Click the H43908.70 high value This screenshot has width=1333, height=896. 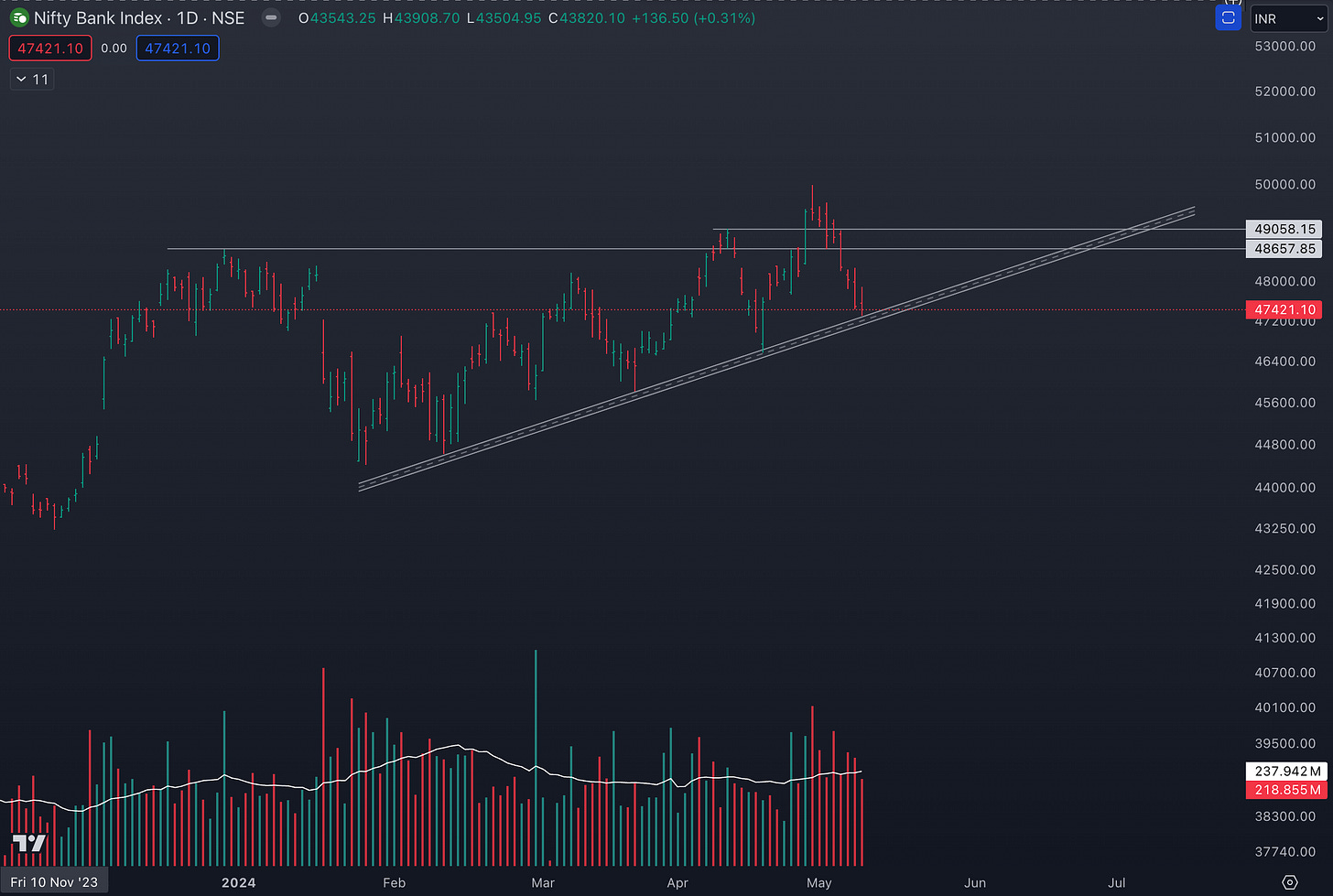click(421, 18)
